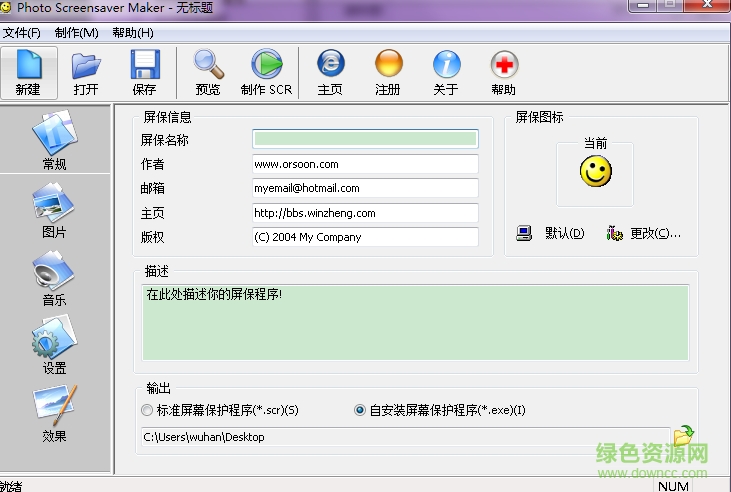Click the NUM status bar indicator

[x=673, y=486]
